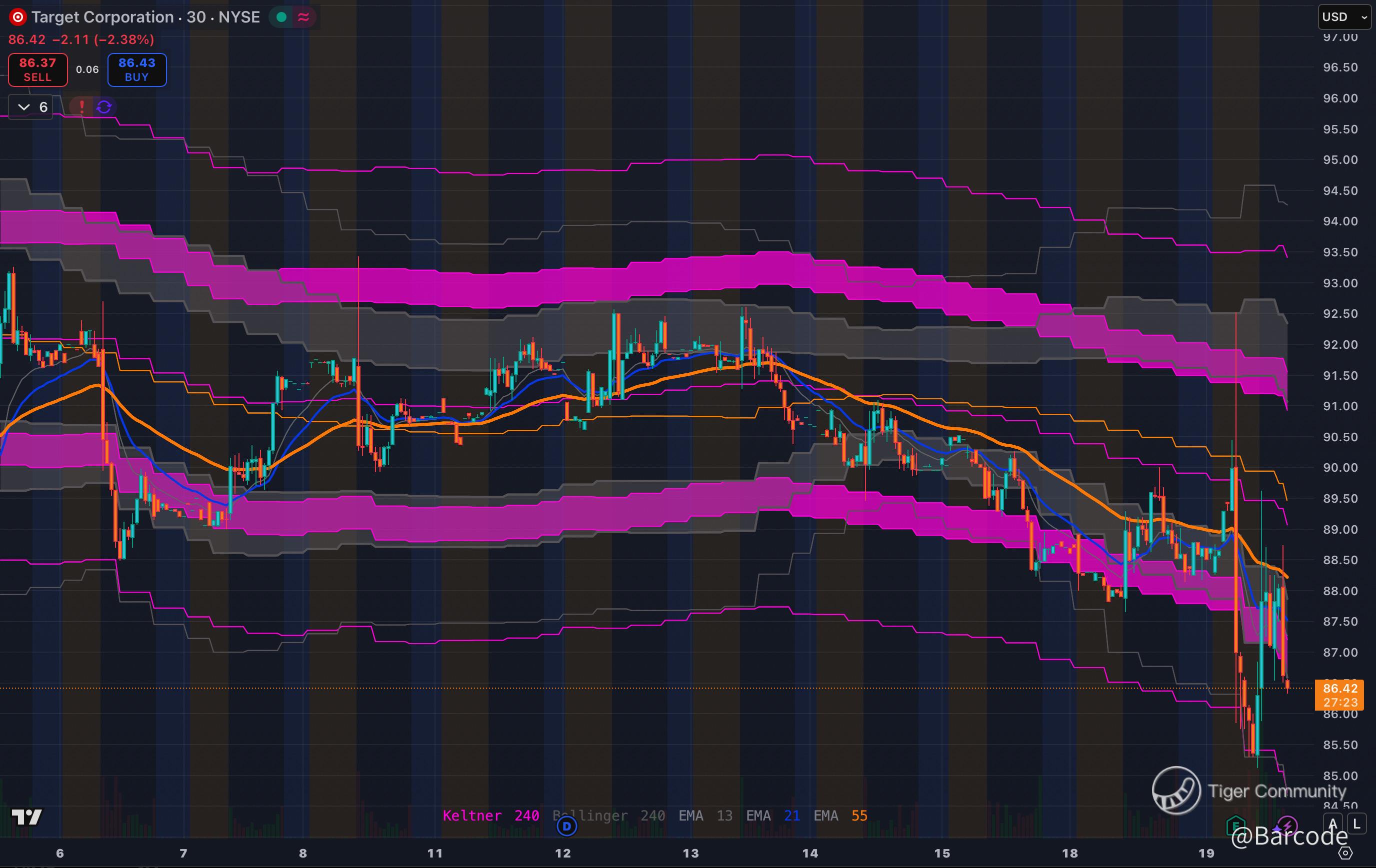
Task: Click the green market open status dot
Action: coord(281,17)
